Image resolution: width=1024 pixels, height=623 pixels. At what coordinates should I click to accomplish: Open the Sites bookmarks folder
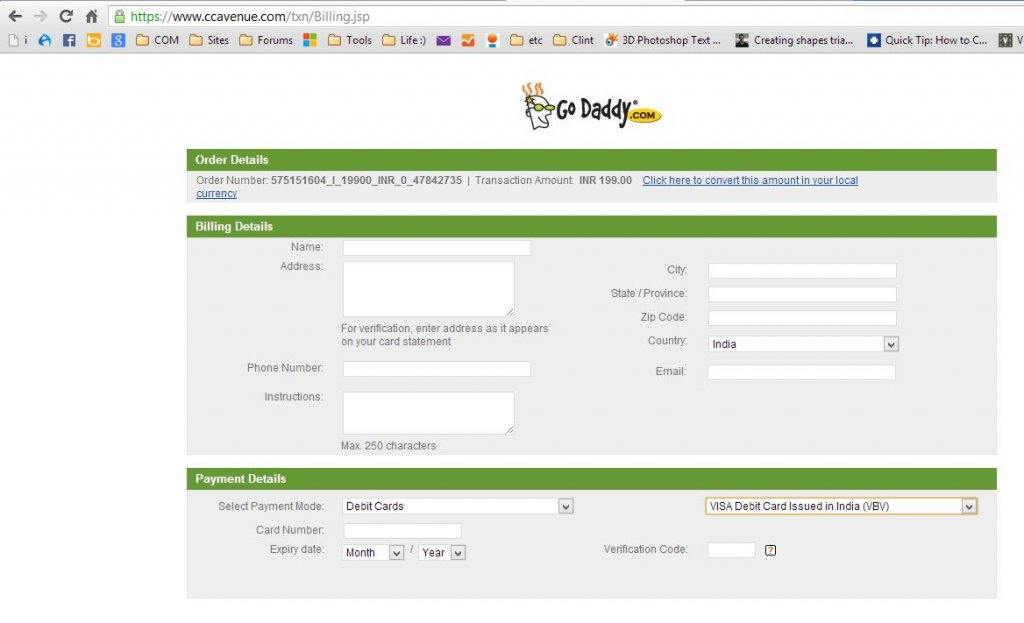pyautogui.click(x=209, y=40)
